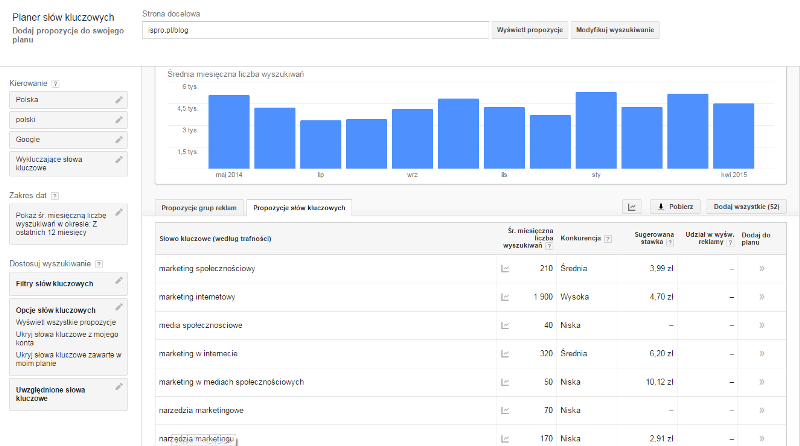800x446 pixels.
Task: Show trend chart for marketing społecznościowy
Action: (505, 268)
